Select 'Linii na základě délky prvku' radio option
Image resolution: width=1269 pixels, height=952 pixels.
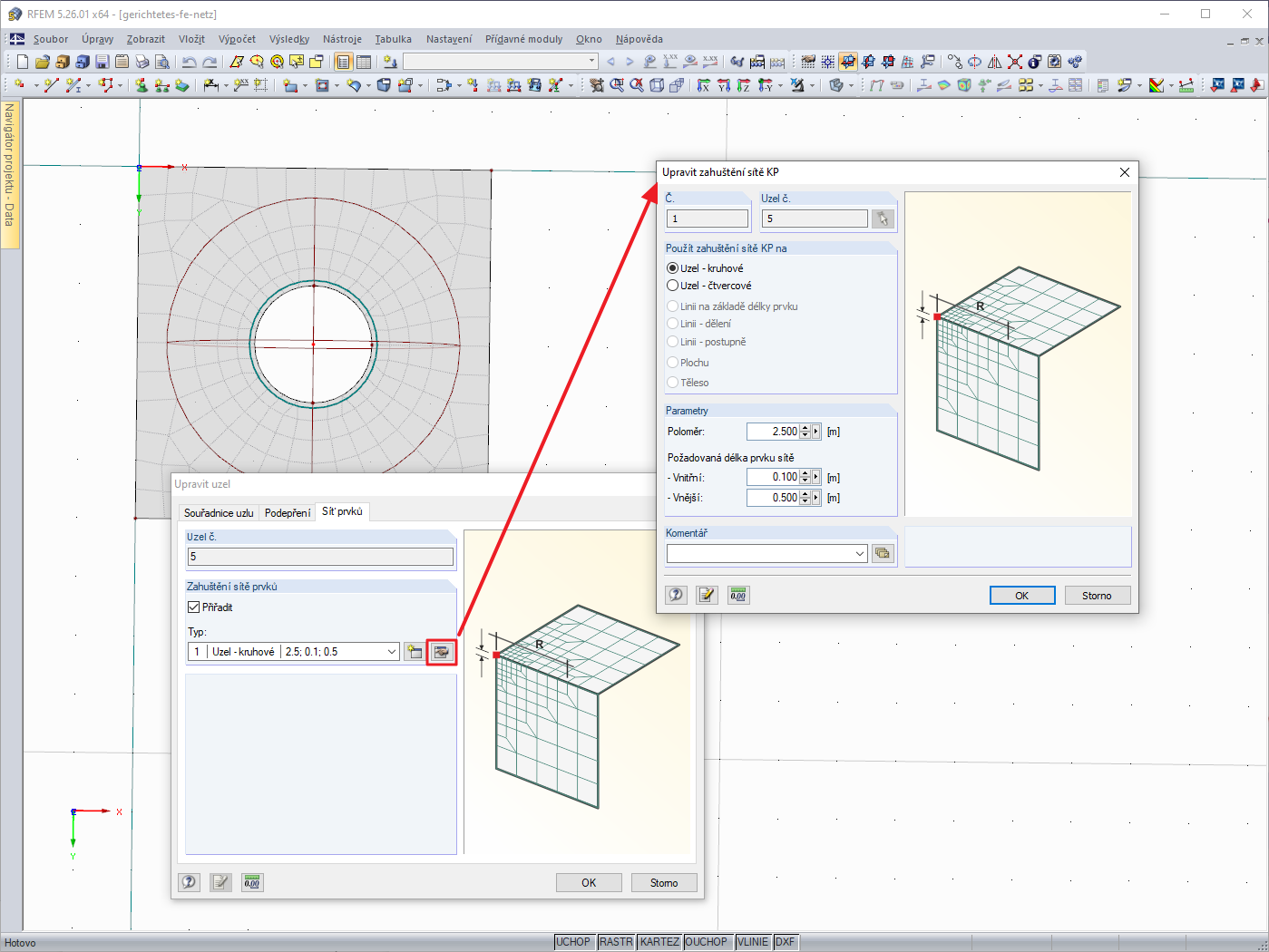click(x=673, y=306)
